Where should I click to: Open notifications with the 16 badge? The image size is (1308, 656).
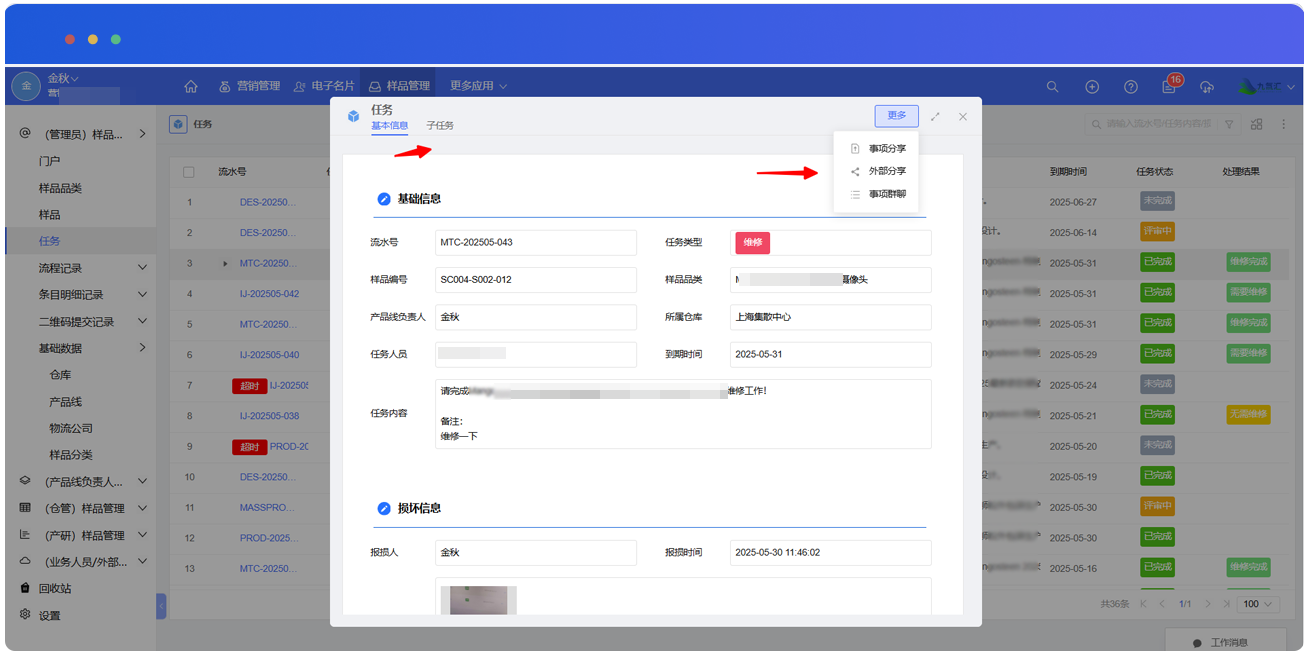coord(1169,87)
